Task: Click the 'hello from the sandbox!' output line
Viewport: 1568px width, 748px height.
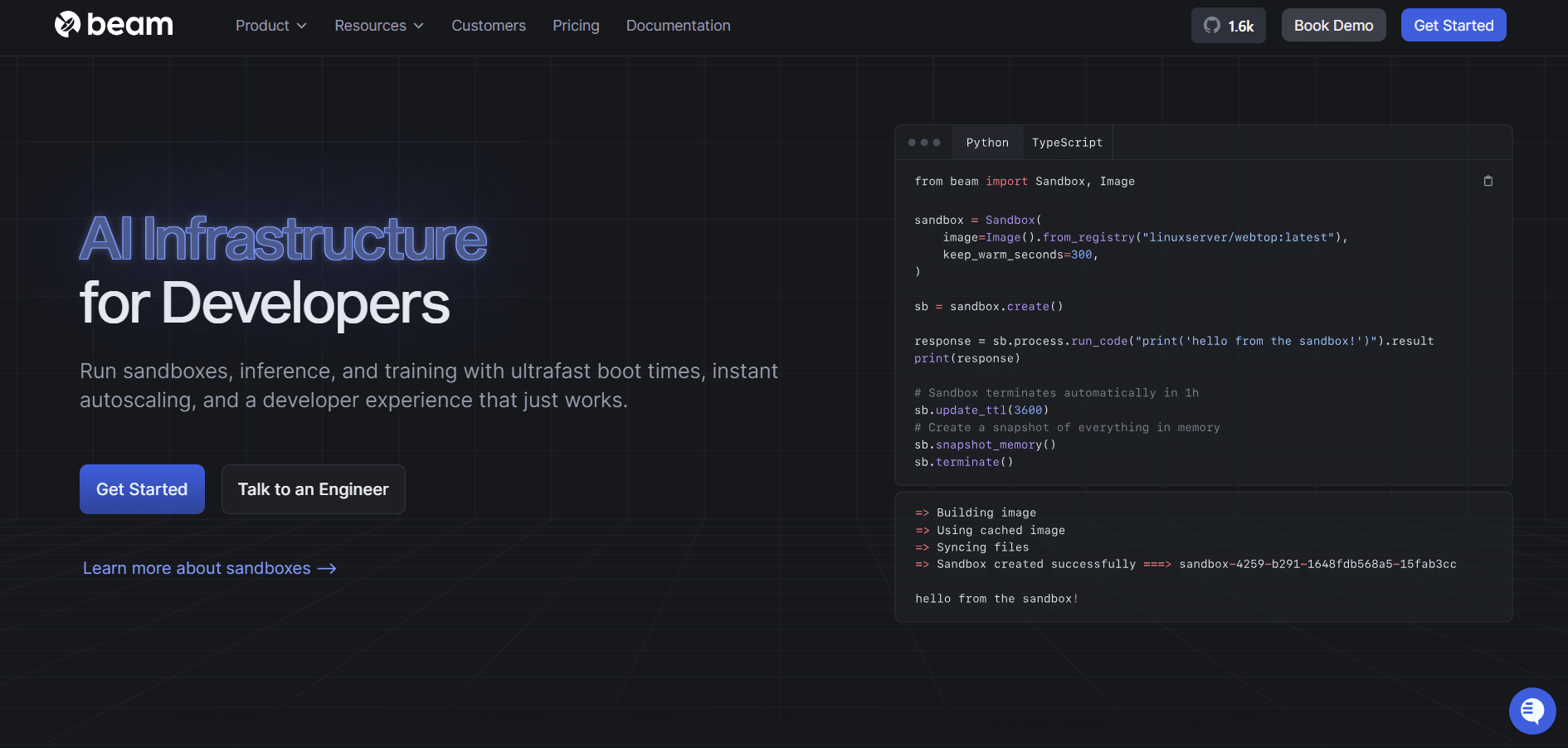Action: click(997, 599)
